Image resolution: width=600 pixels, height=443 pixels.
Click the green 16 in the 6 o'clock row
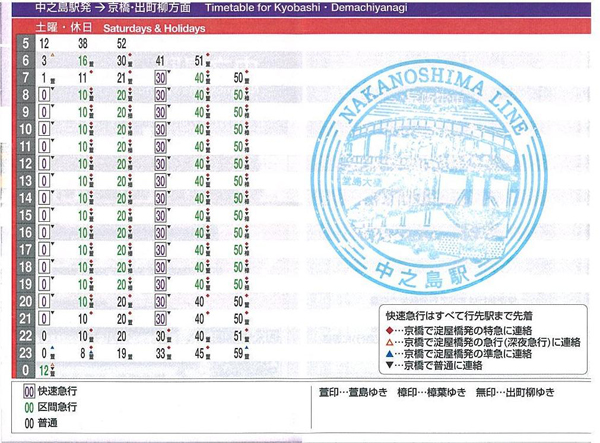click(83, 60)
